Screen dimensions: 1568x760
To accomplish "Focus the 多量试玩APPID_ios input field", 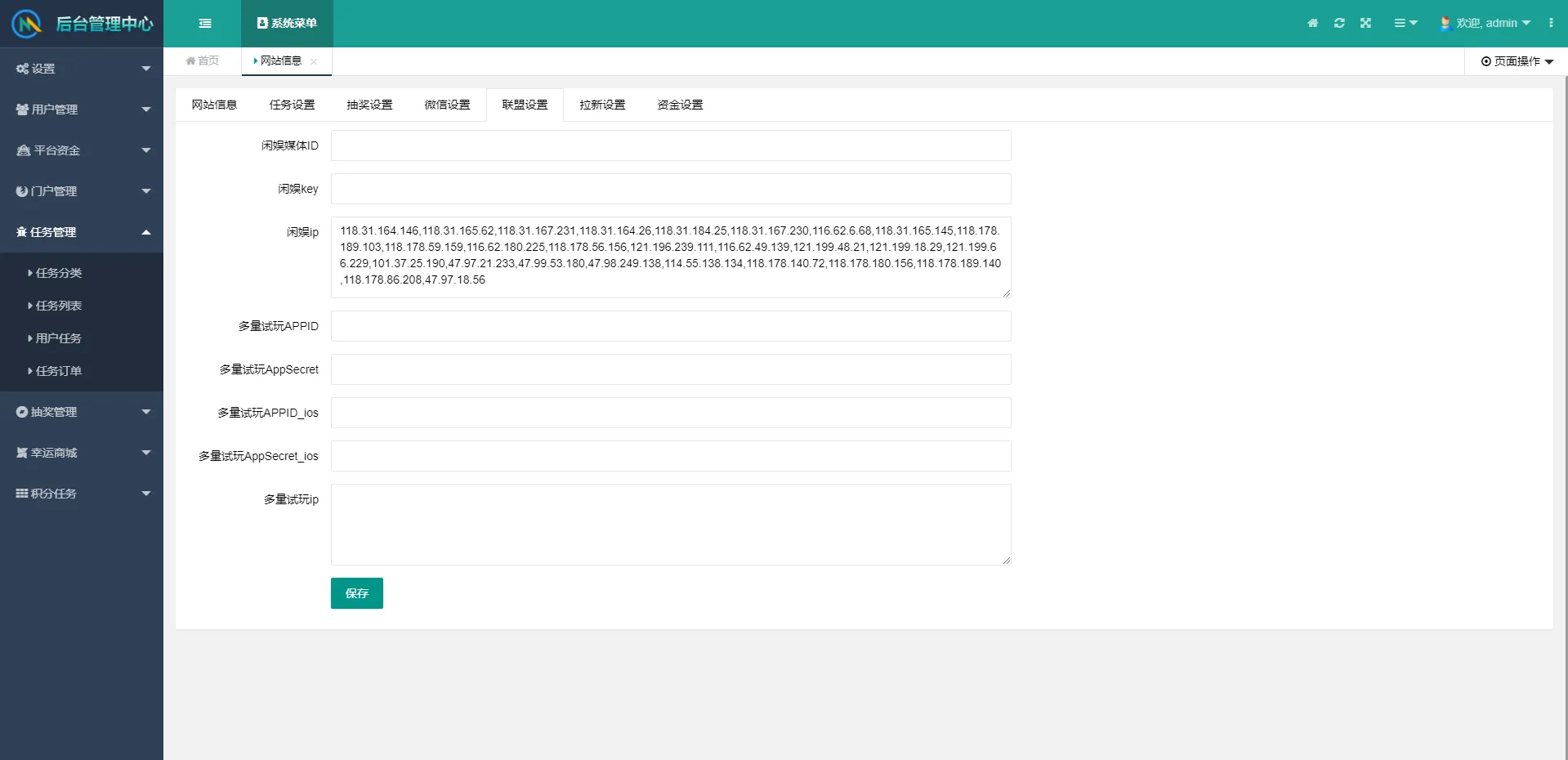I will (x=671, y=413).
